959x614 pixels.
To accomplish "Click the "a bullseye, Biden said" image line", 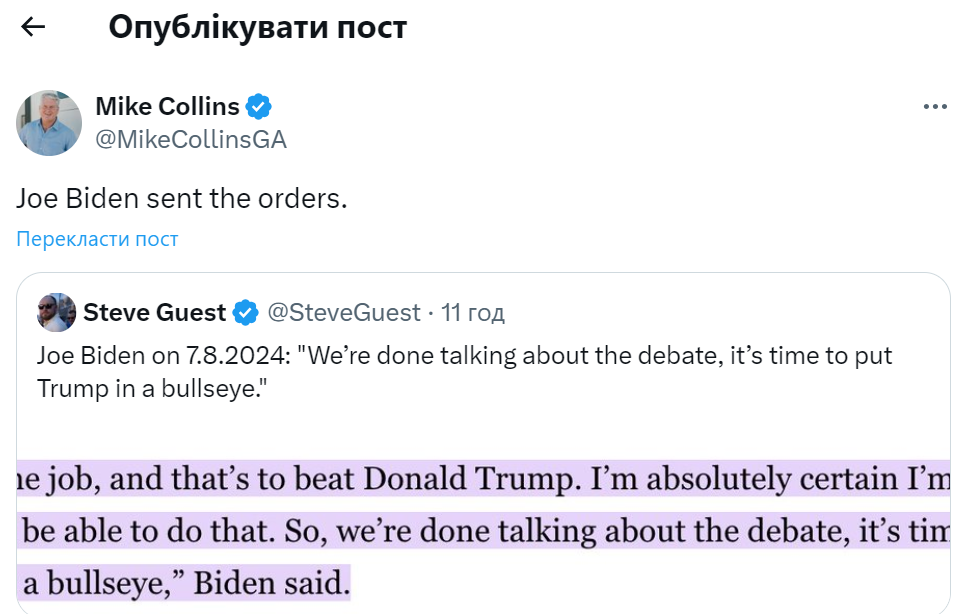I will tap(186, 580).
